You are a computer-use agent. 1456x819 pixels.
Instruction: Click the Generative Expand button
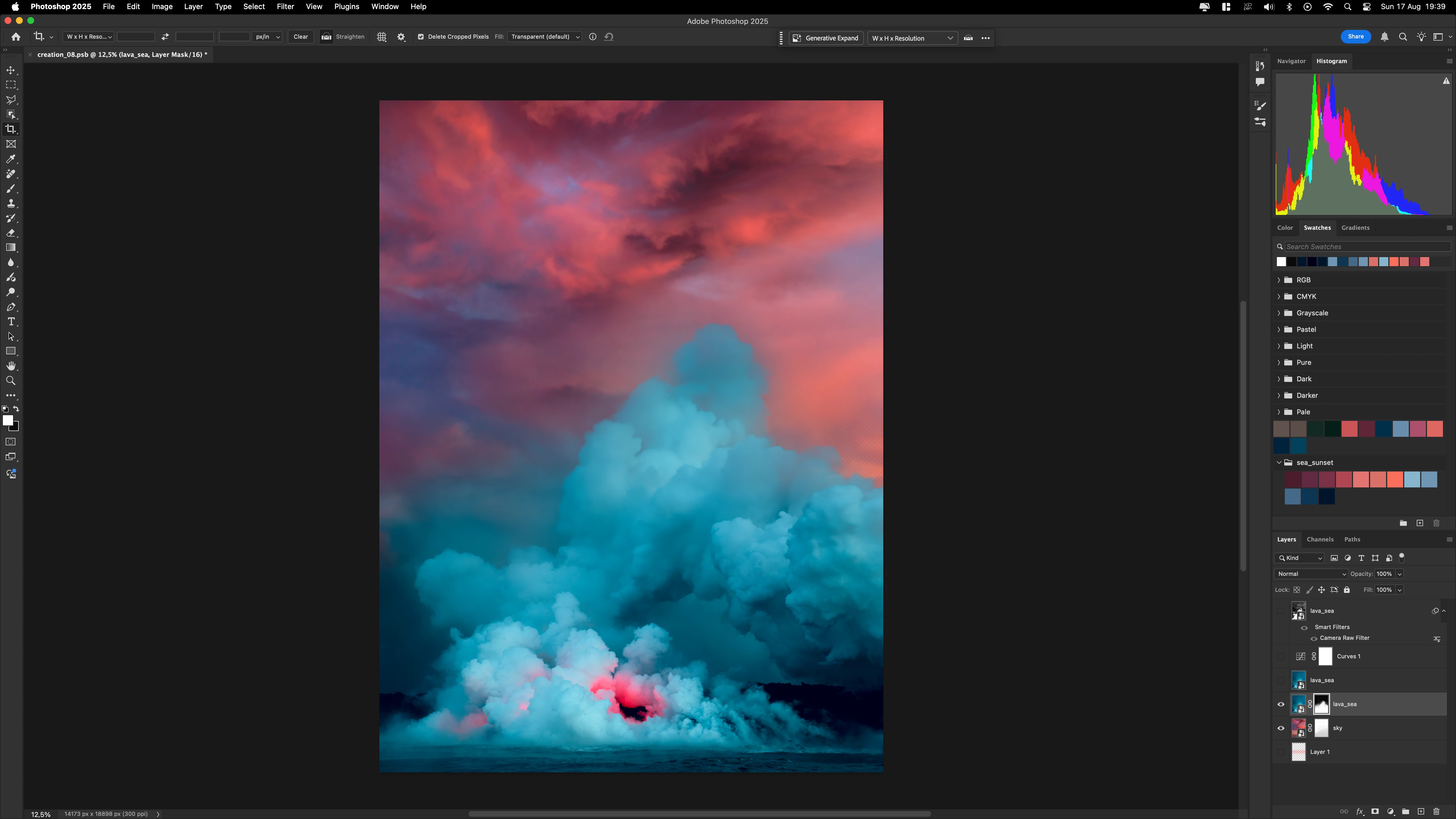point(826,38)
